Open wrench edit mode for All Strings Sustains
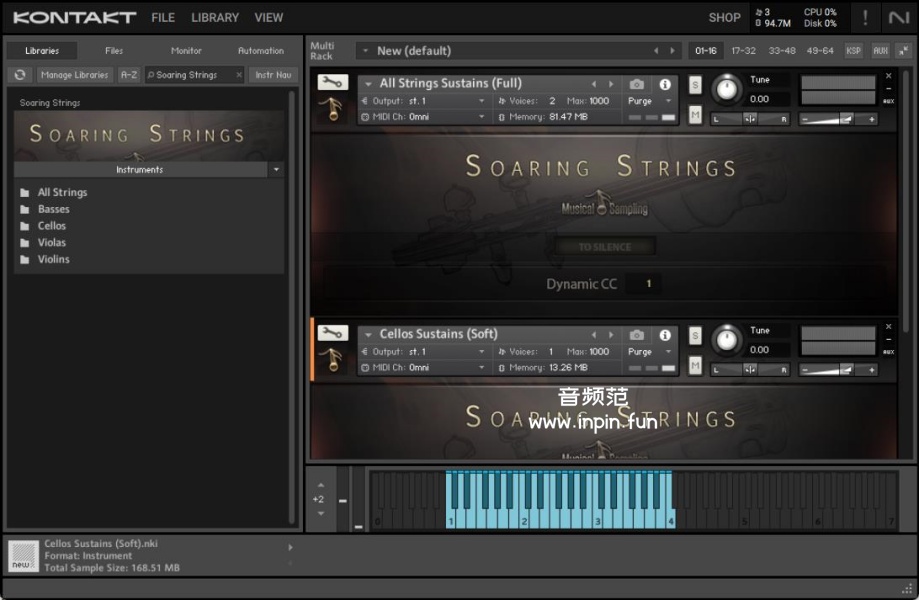 [x=332, y=83]
